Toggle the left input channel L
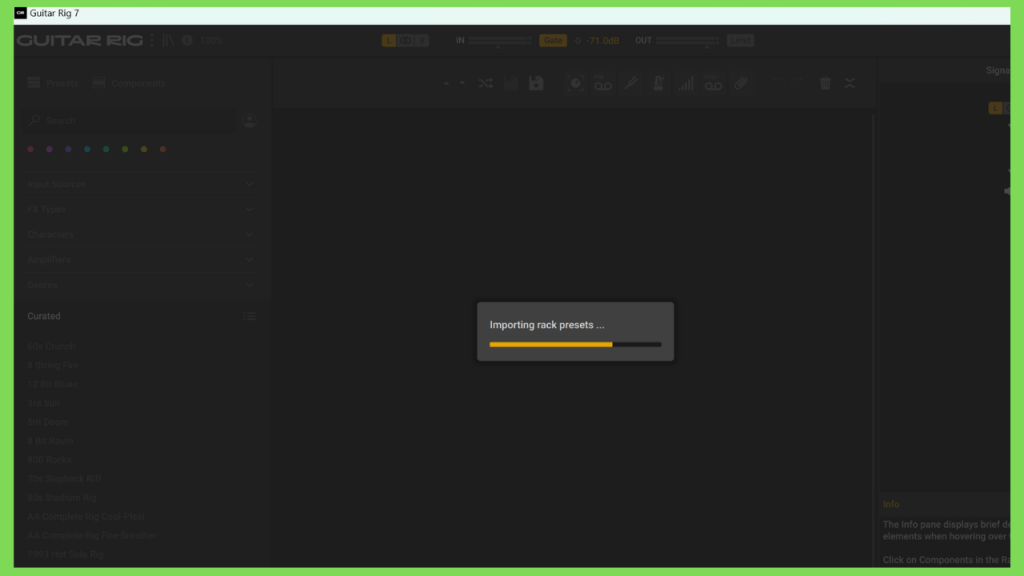Viewport: 1024px width, 576px height. (x=389, y=40)
